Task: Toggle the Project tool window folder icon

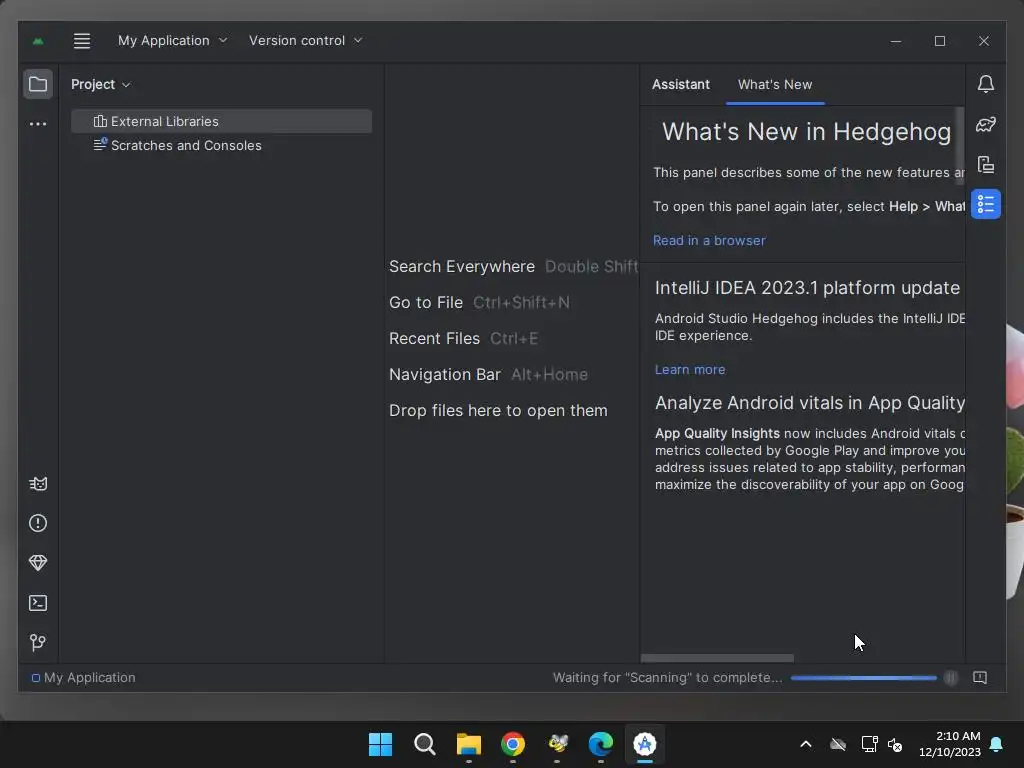Action: tap(38, 84)
